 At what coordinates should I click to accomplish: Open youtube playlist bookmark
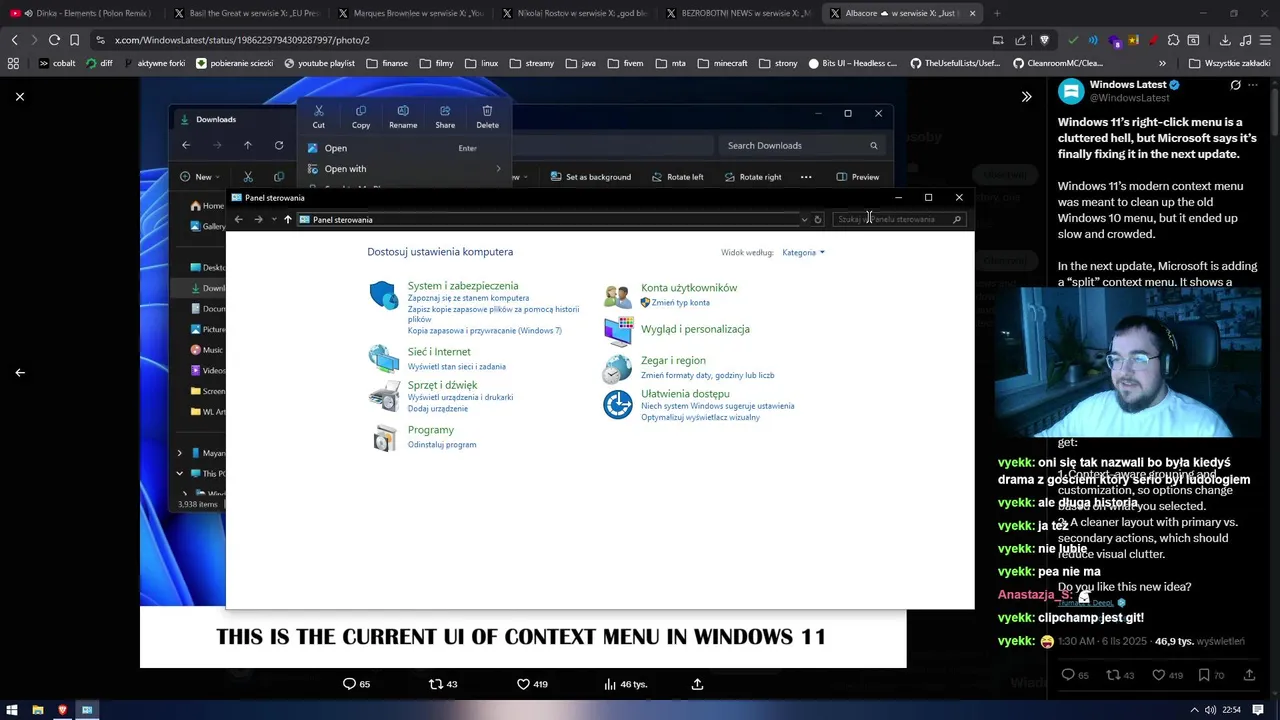click(x=320, y=63)
